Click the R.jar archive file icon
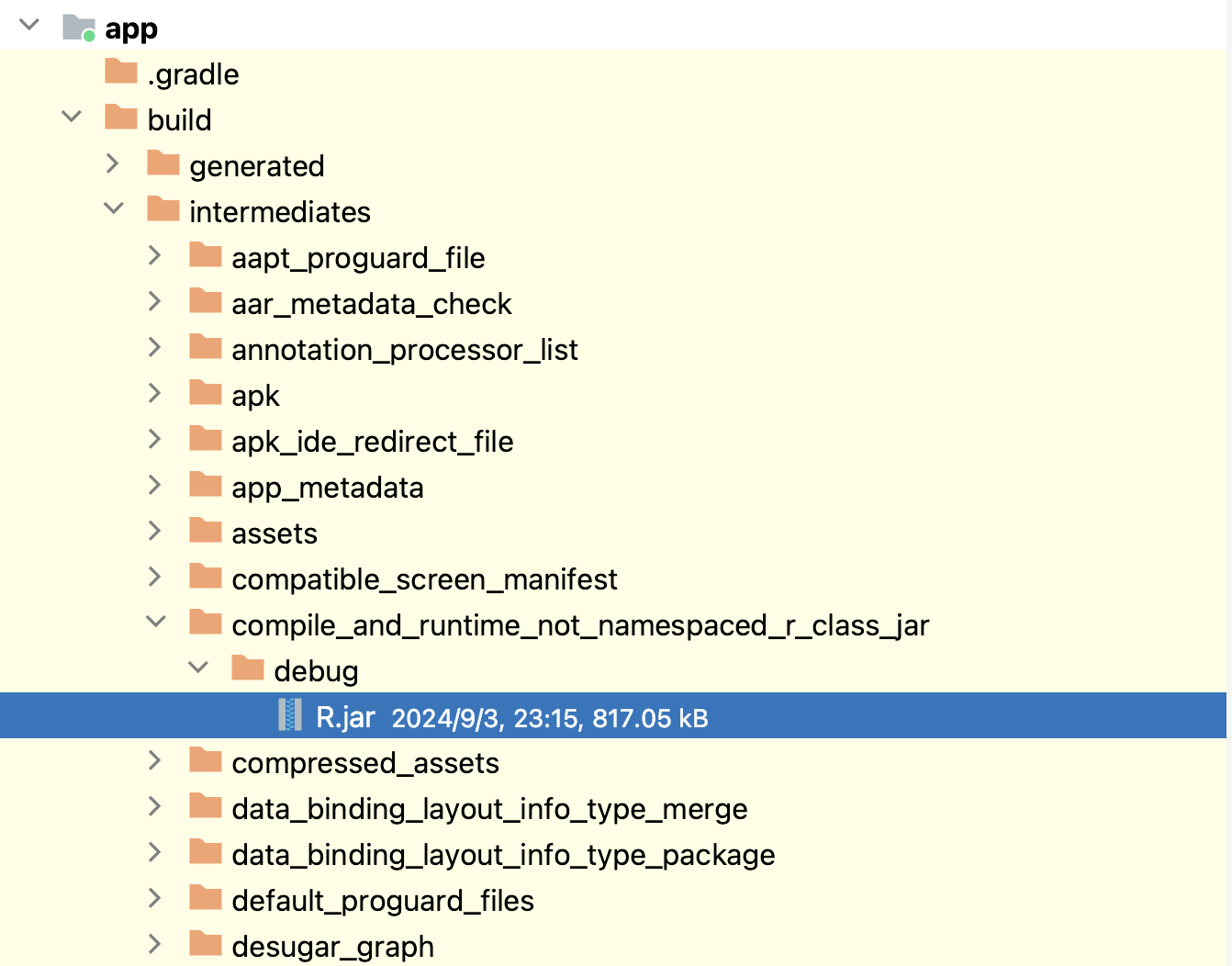Image resolution: width=1232 pixels, height=966 pixels. pos(290,715)
